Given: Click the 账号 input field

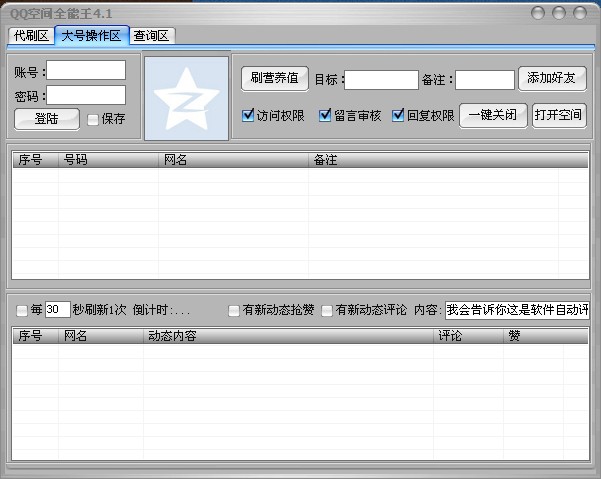Looking at the screenshot, I should (x=86, y=70).
